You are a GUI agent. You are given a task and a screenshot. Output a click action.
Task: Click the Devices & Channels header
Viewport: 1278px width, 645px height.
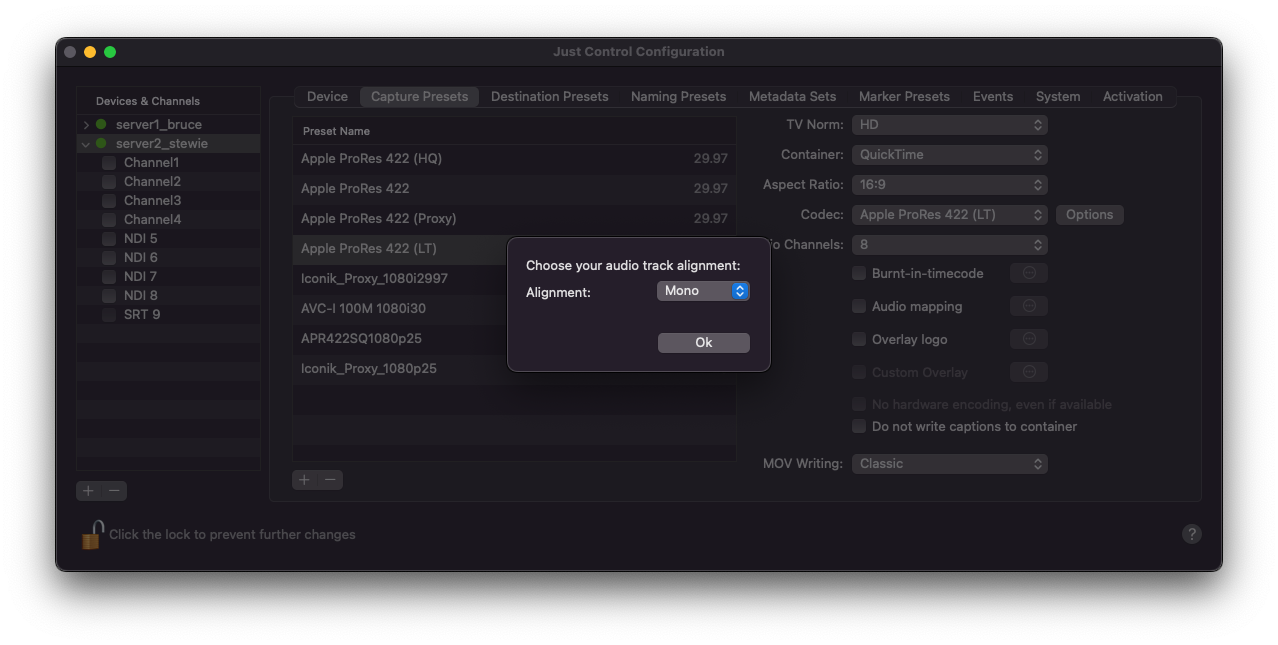pos(148,101)
